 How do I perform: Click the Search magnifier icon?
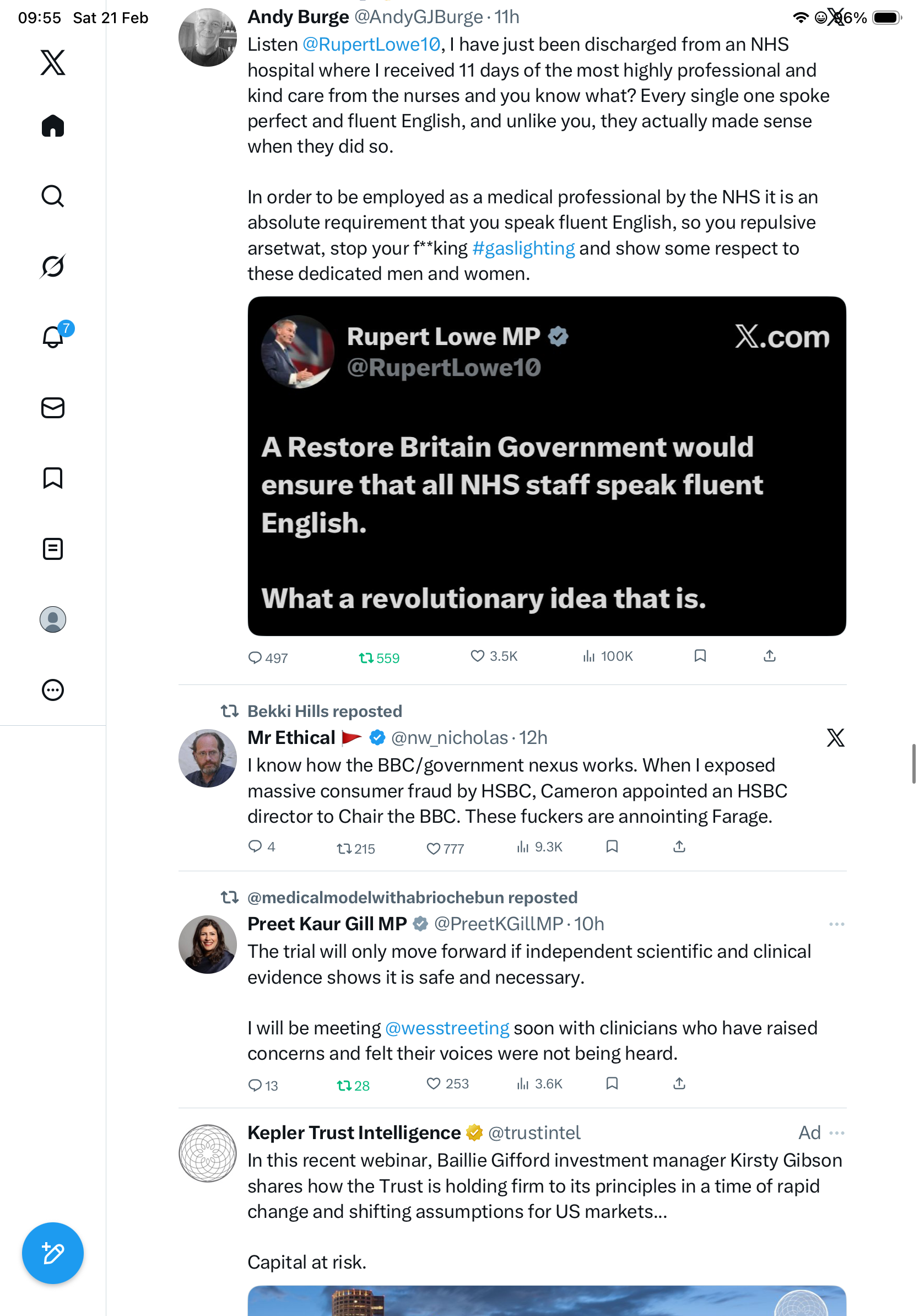(x=53, y=196)
